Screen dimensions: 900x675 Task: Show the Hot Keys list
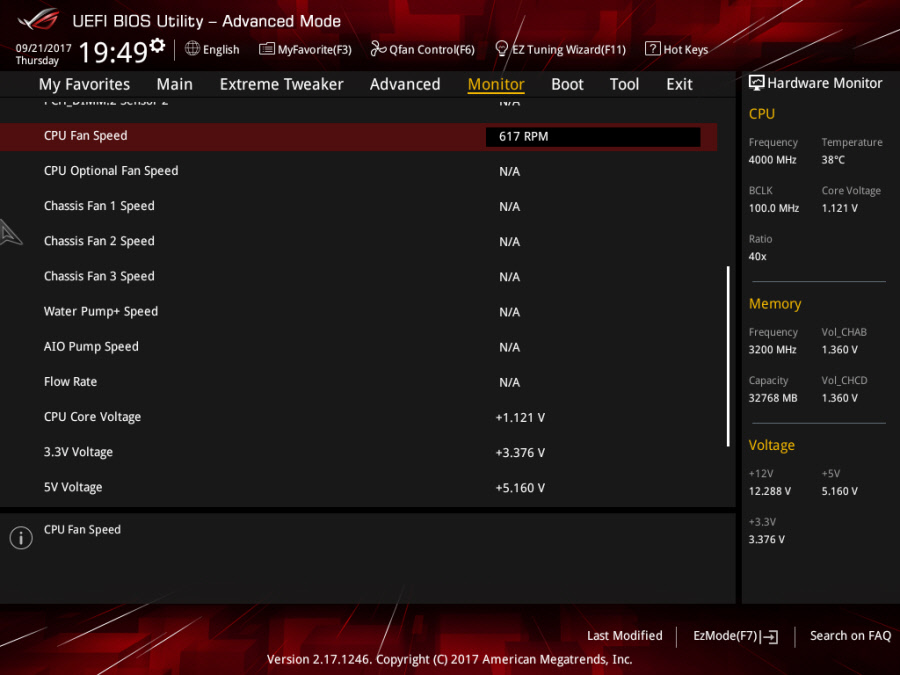click(677, 49)
